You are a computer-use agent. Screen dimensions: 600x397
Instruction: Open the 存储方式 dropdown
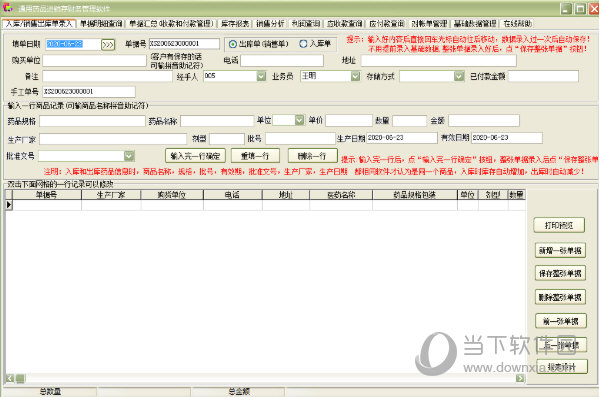[x=459, y=76]
